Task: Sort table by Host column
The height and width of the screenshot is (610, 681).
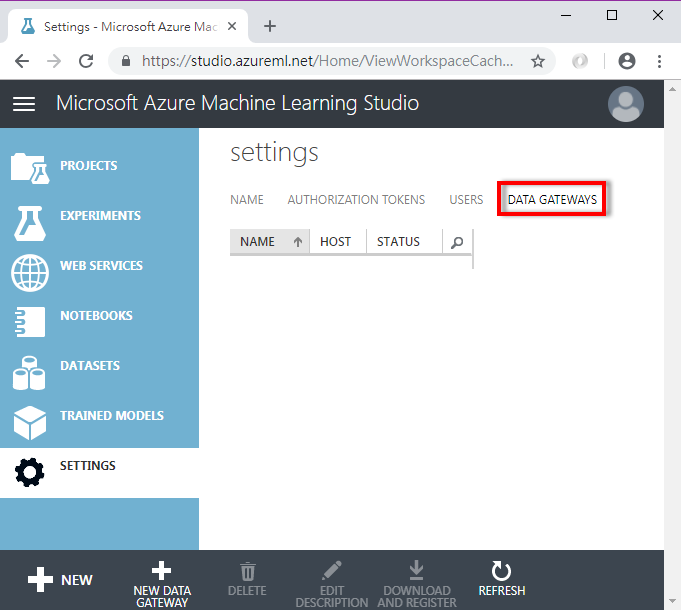Action: pyautogui.click(x=338, y=241)
